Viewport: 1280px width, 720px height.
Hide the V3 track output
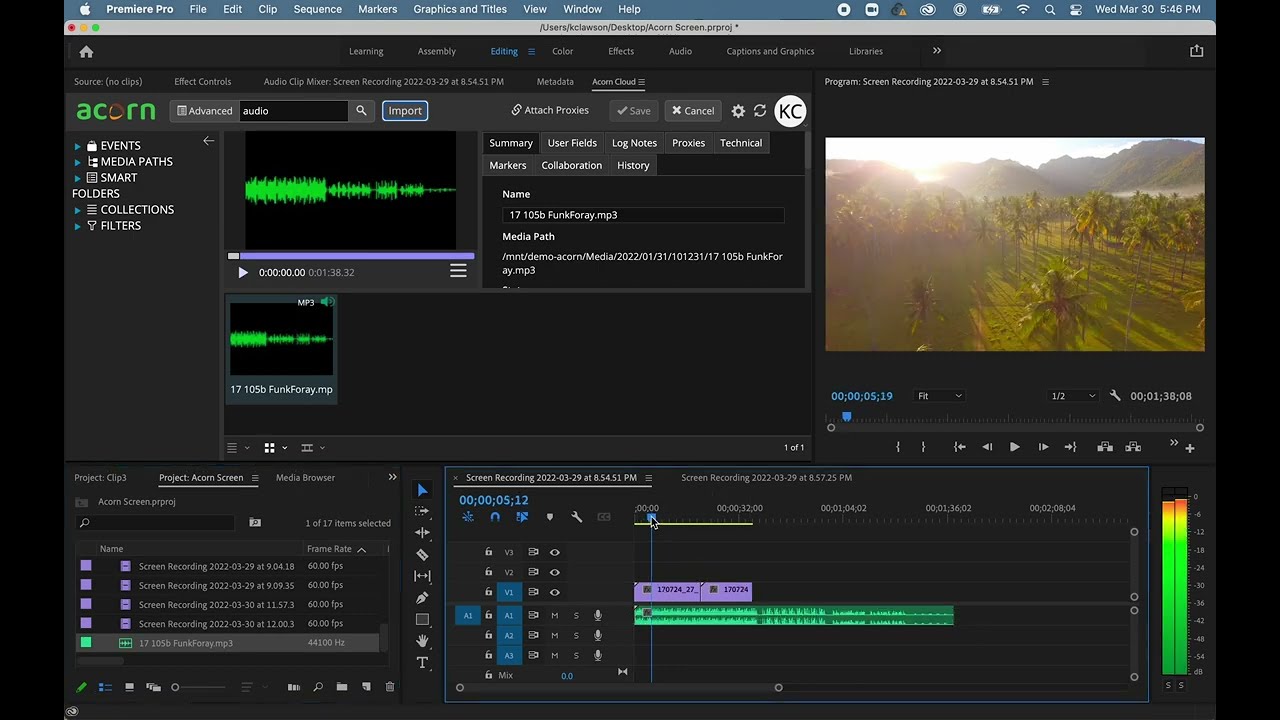pos(555,552)
